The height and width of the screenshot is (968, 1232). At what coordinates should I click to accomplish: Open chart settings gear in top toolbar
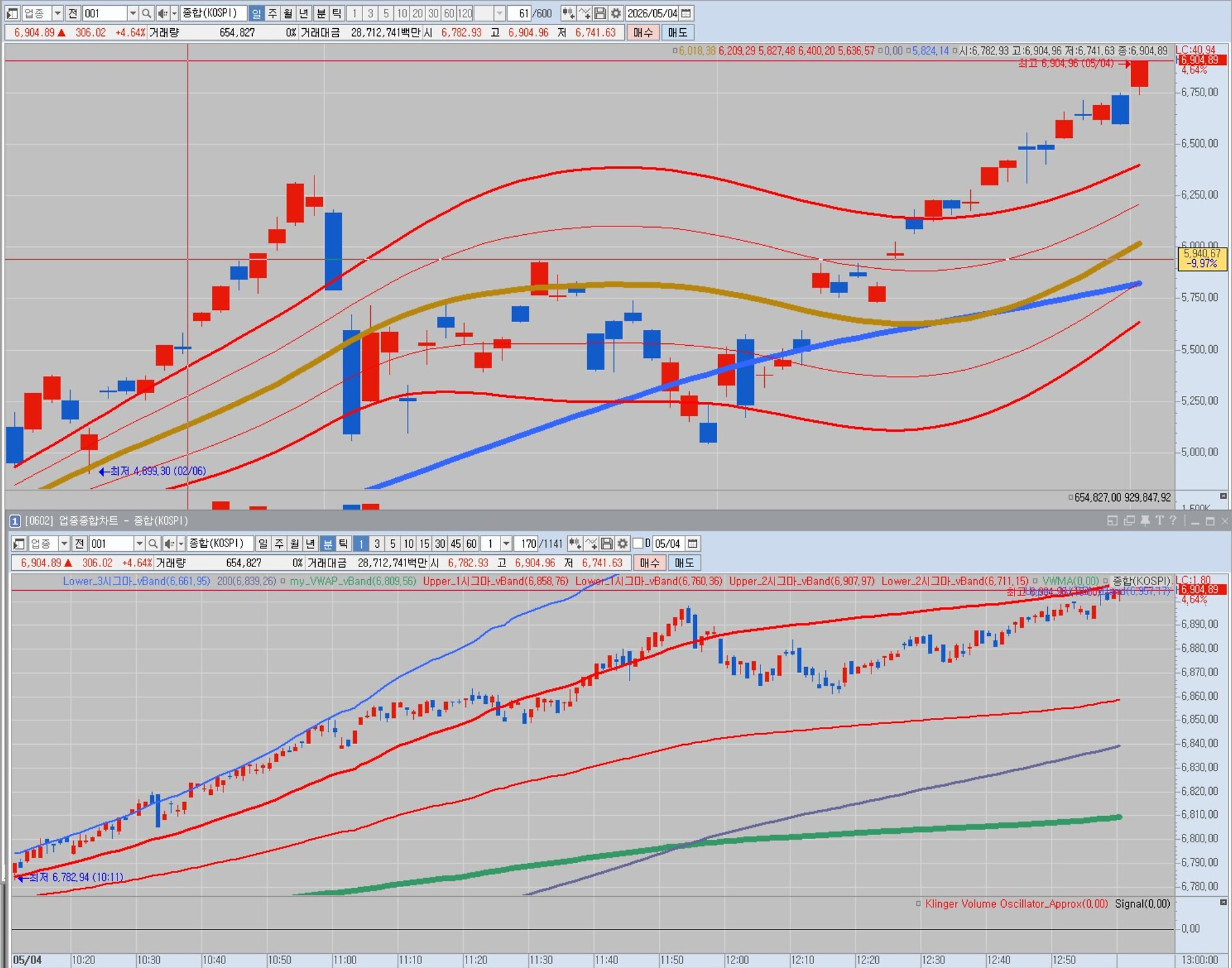(615, 13)
